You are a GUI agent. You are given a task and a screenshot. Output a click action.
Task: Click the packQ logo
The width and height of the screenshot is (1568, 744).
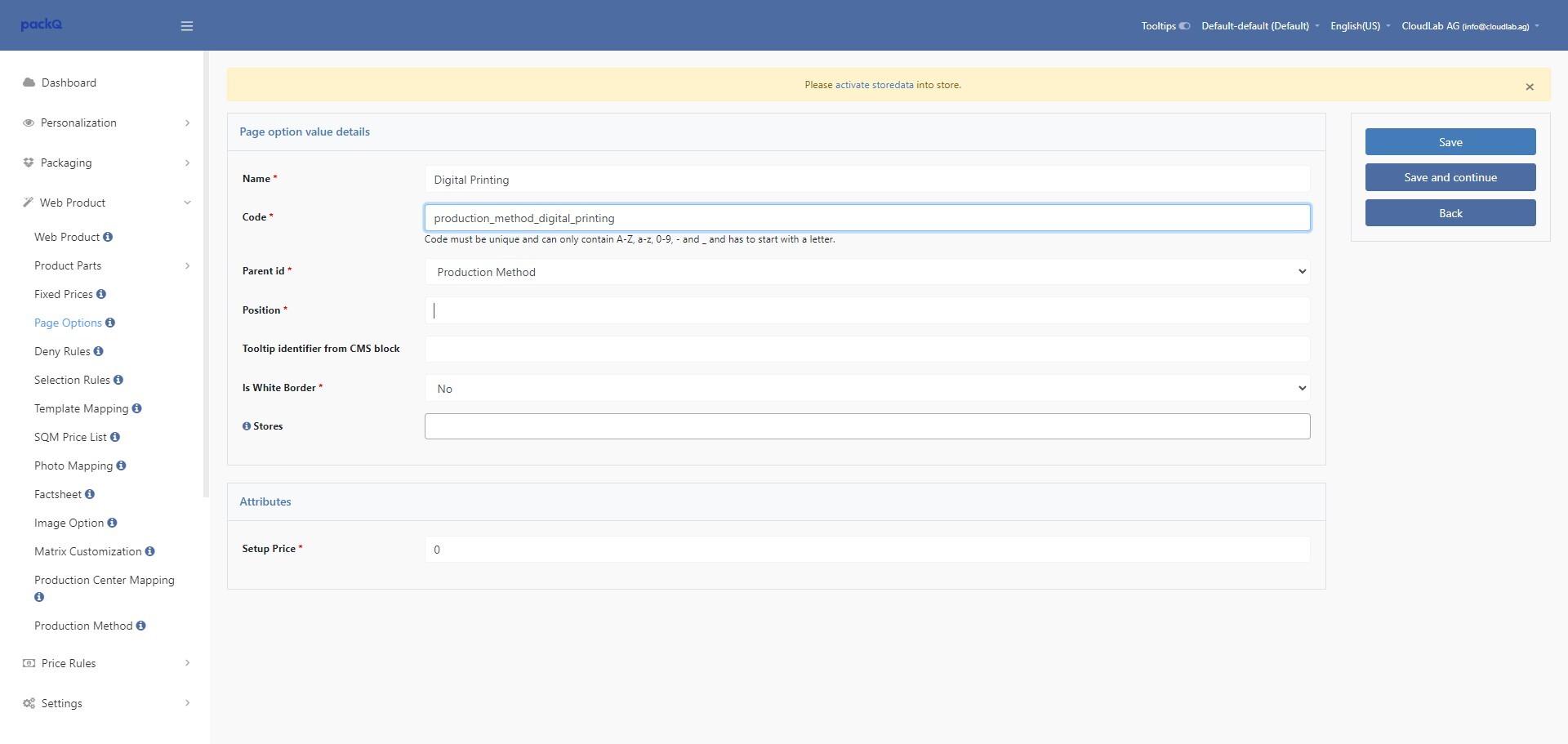(41, 25)
